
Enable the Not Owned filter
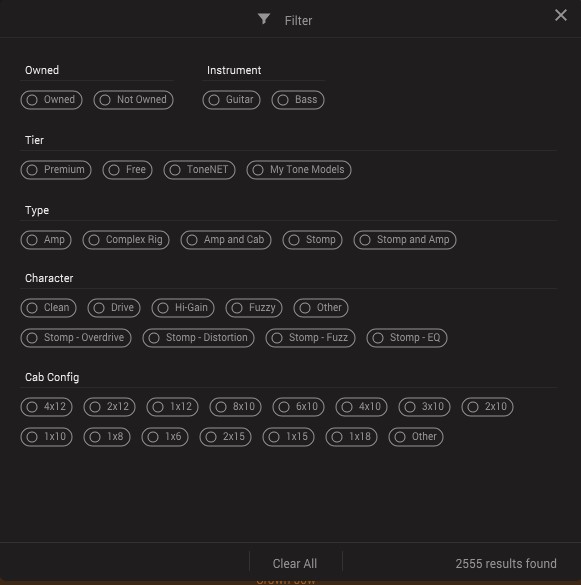coord(134,100)
